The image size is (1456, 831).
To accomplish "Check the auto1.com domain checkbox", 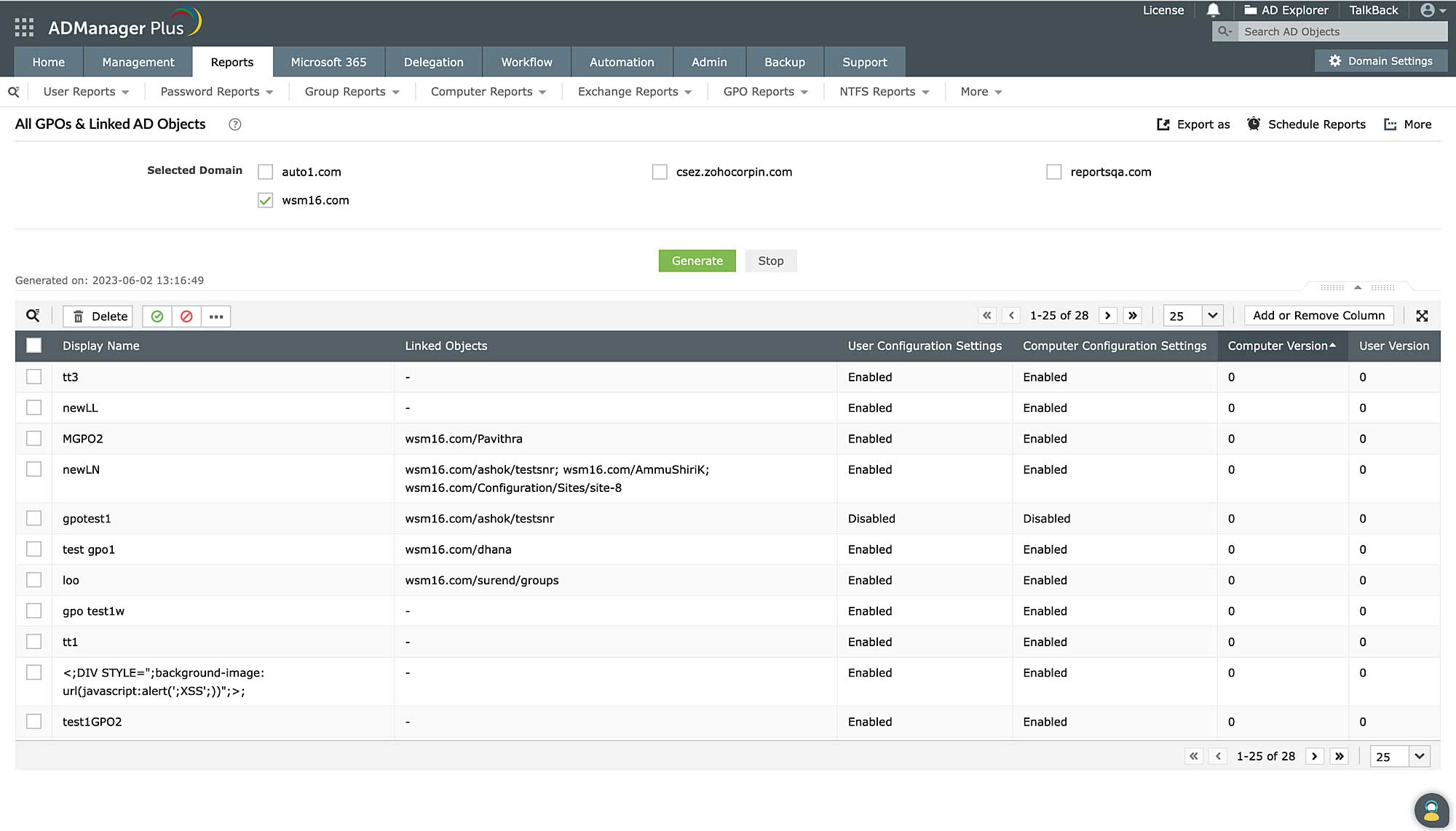I will (x=265, y=172).
